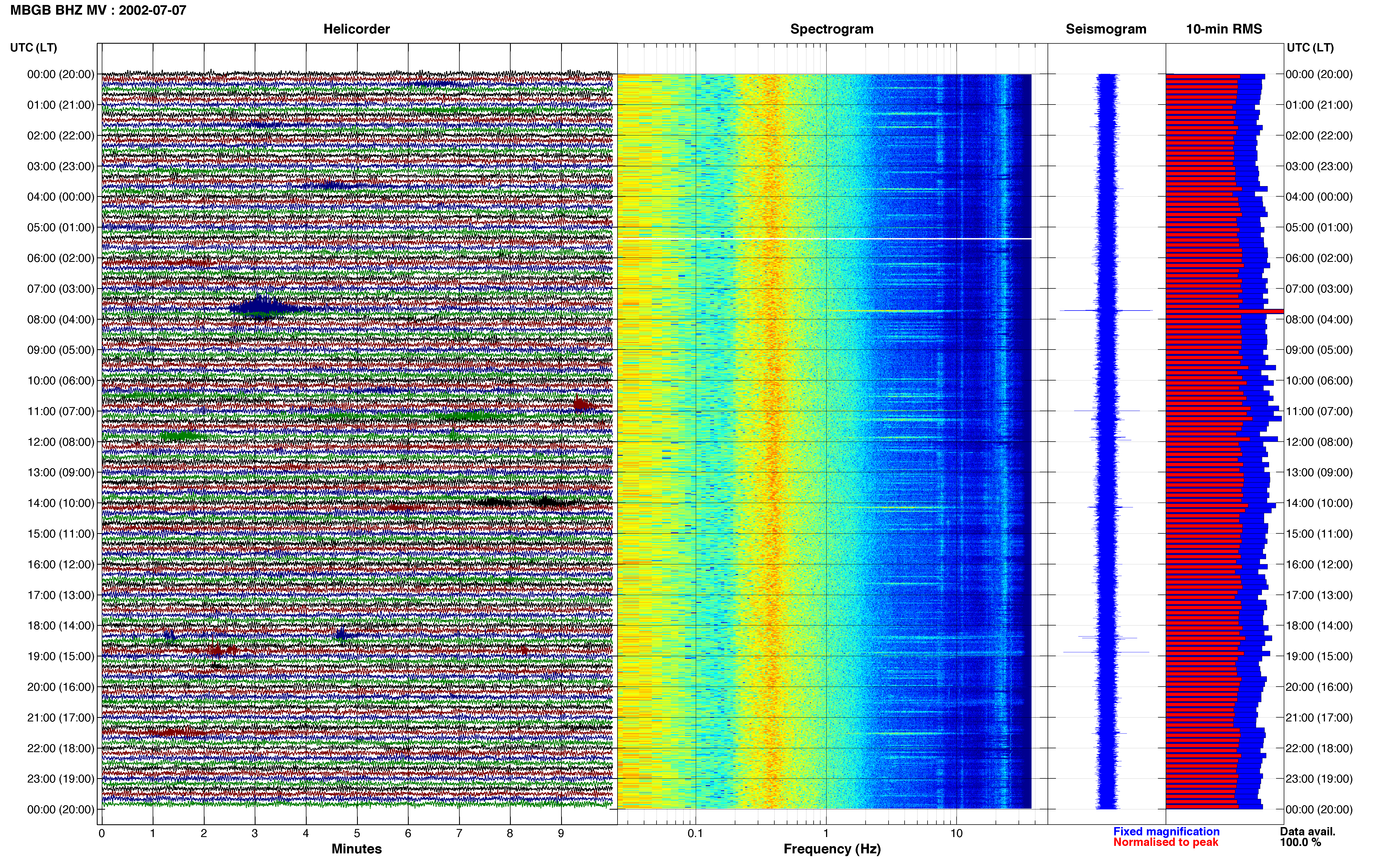
Task: Click left time label '09:00 (05:00)'
Action: (x=61, y=350)
